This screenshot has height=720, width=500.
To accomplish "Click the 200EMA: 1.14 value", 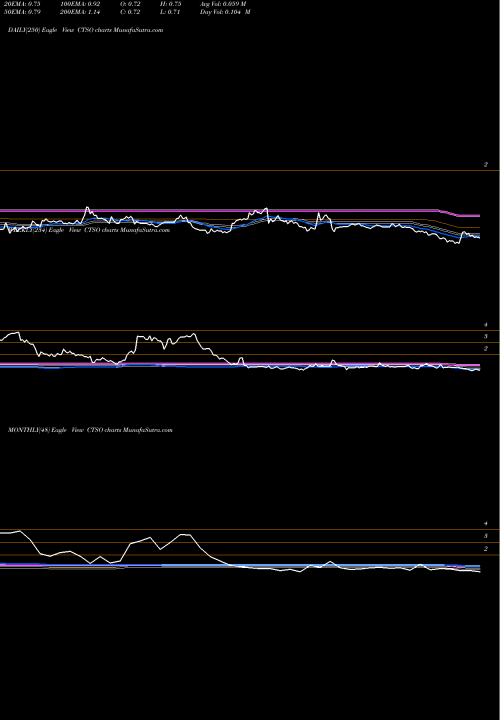I will (x=80, y=12).
